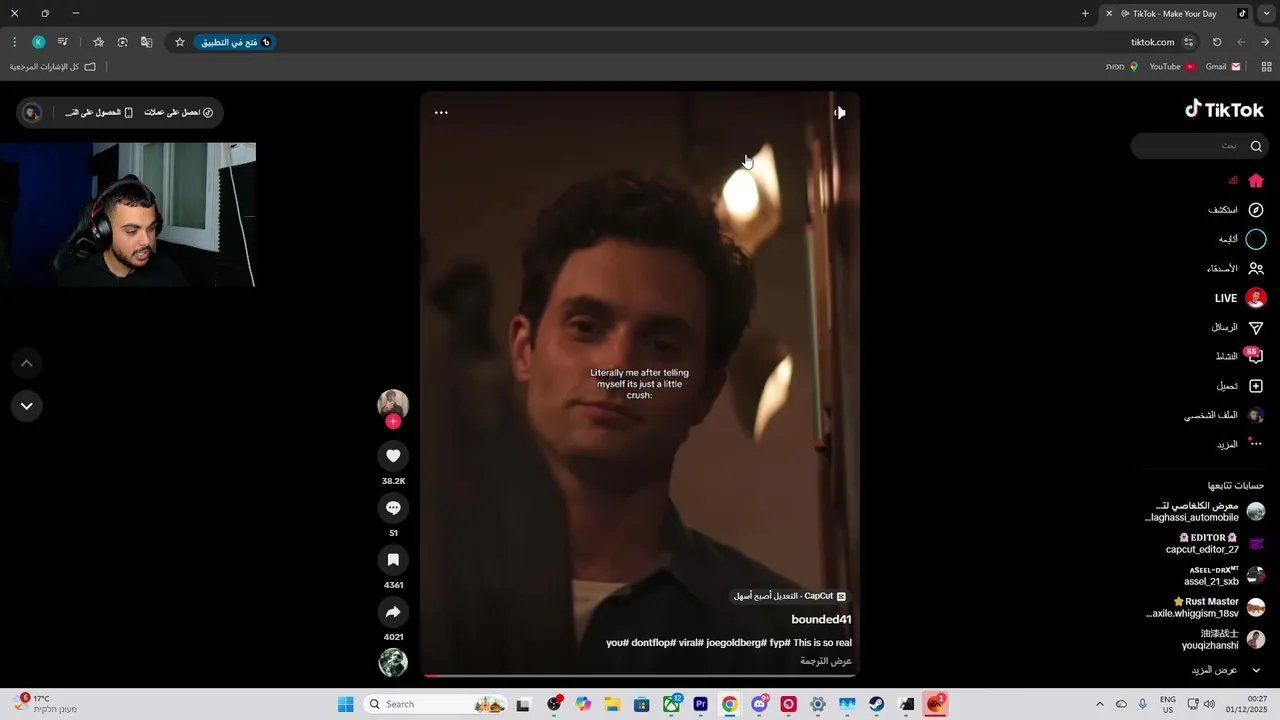Open the Gmail bookmark

click(x=1223, y=66)
